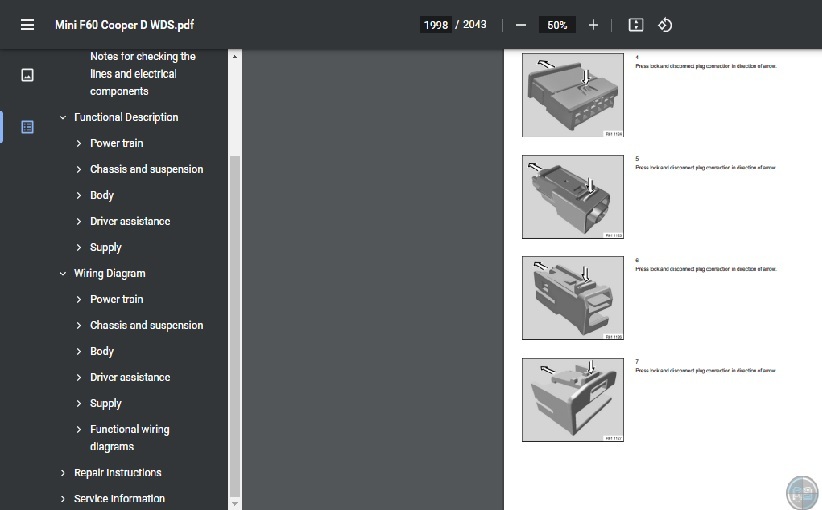Edit the page number field 1998
Viewport: 822px width, 510px height.
436,25
